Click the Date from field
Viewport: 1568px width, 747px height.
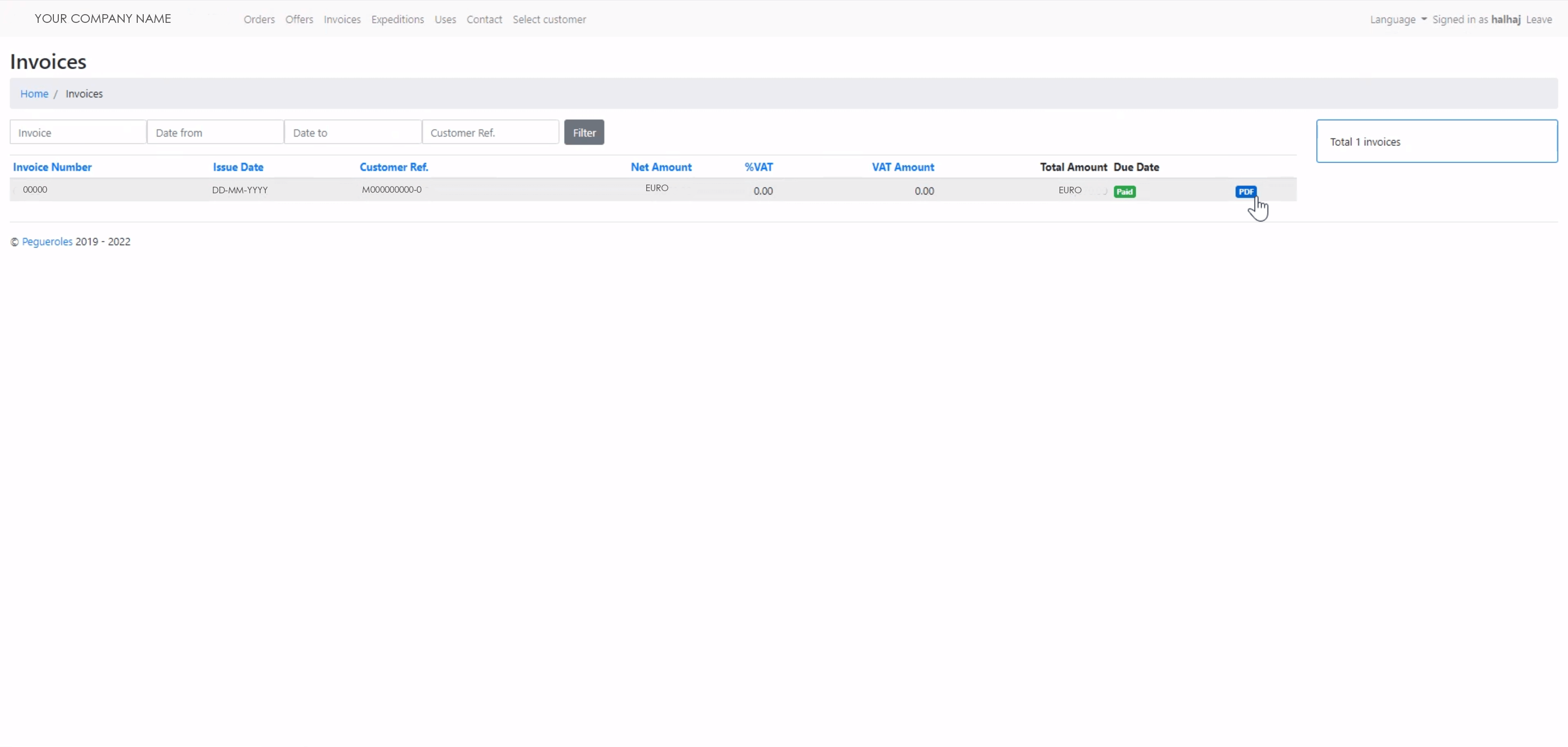pyautogui.click(x=215, y=133)
